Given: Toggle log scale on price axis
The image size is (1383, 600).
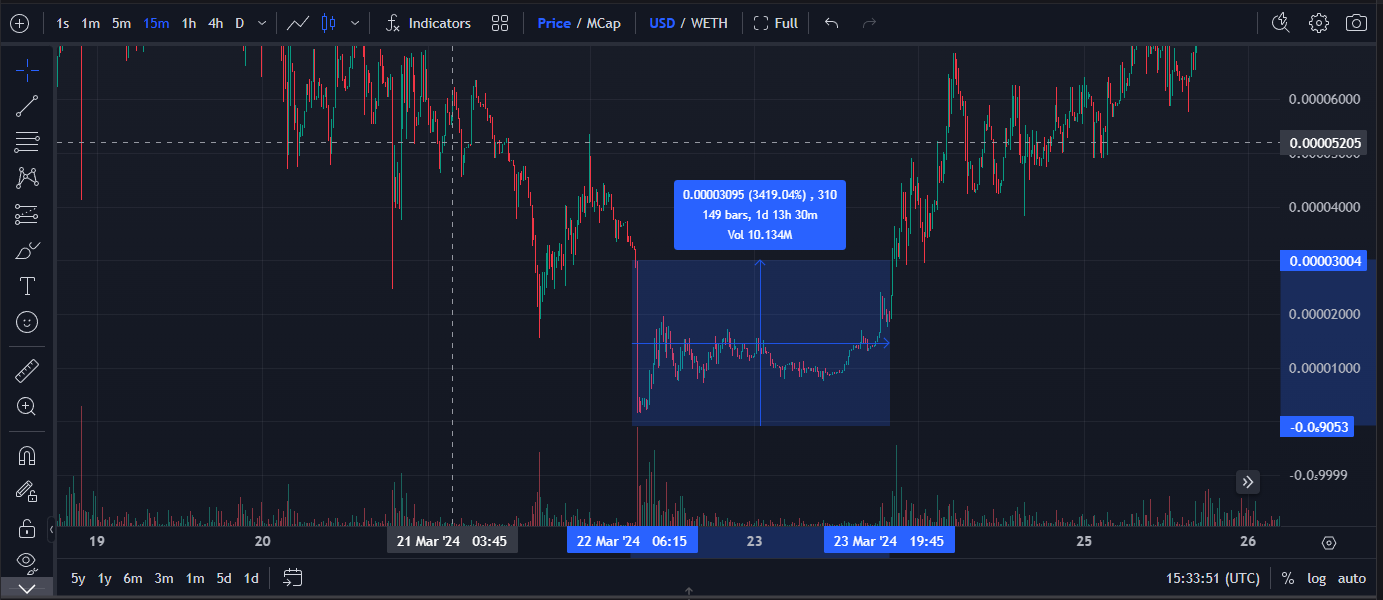Looking at the screenshot, I should [x=1317, y=578].
